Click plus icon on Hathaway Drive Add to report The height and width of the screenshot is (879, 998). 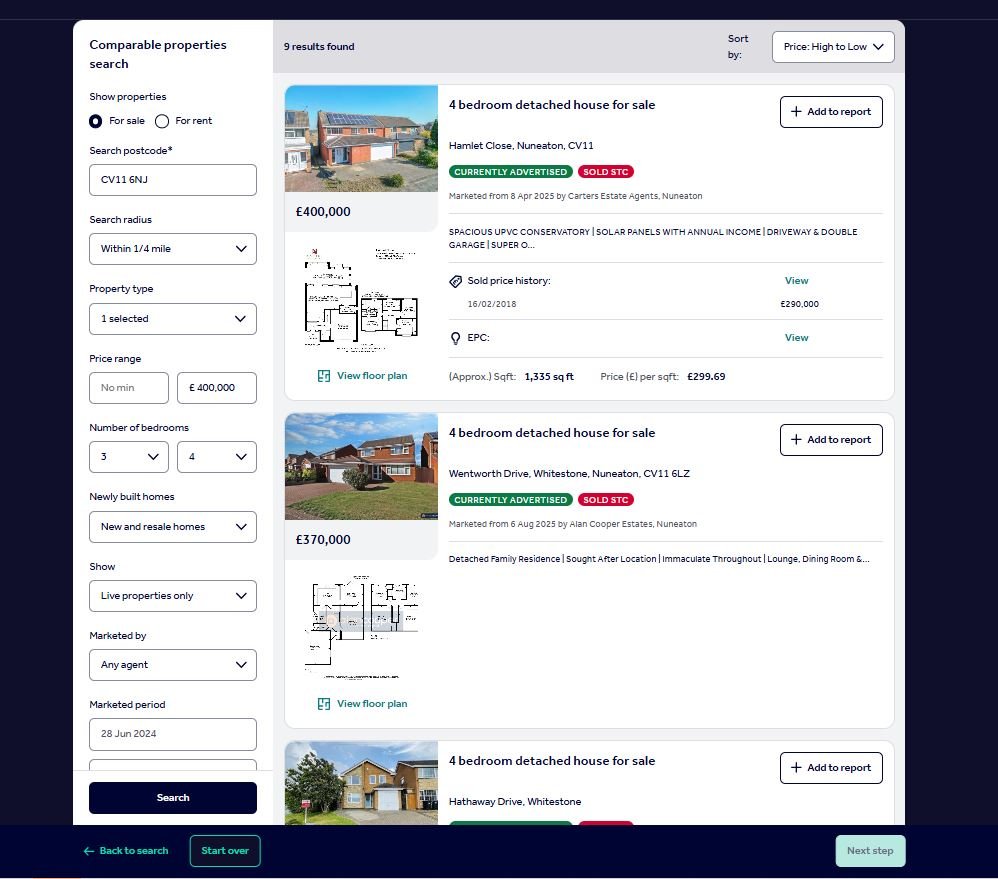click(796, 768)
